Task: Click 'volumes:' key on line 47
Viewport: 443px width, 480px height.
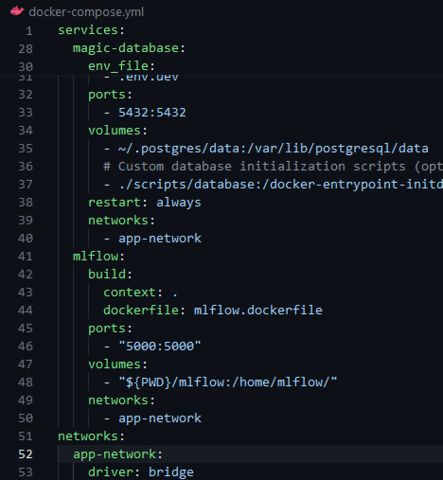Action: coord(118,364)
